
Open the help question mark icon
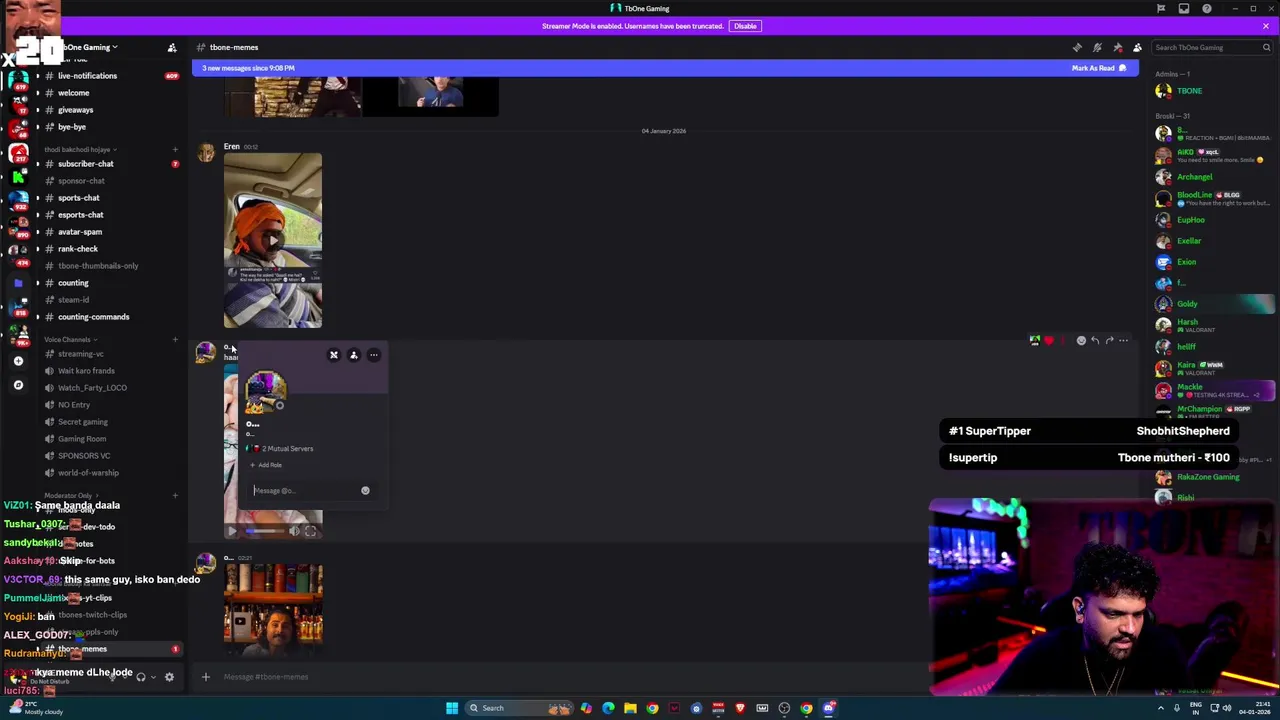click(x=1207, y=8)
